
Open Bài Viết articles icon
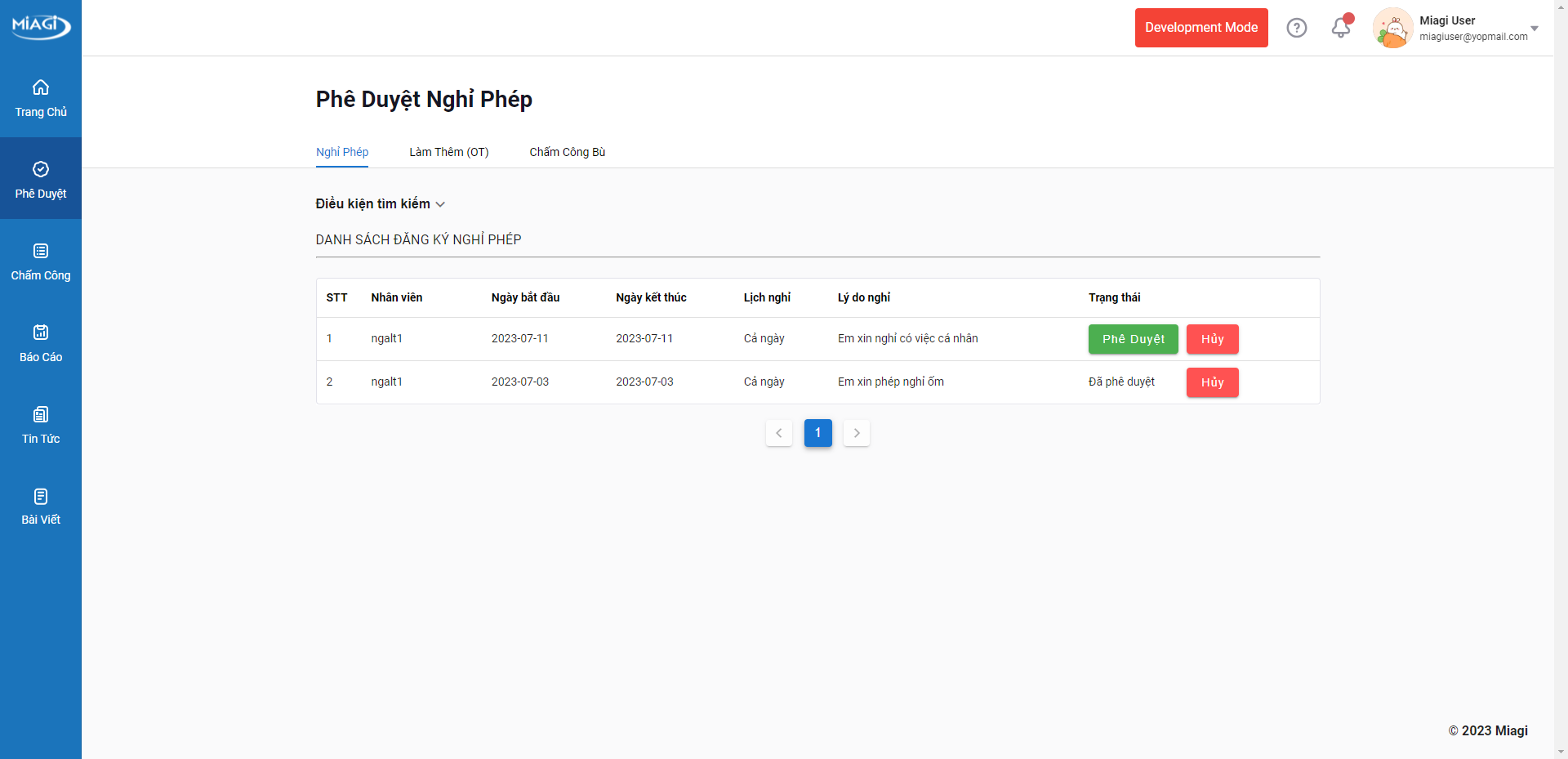tap(41, 496)
